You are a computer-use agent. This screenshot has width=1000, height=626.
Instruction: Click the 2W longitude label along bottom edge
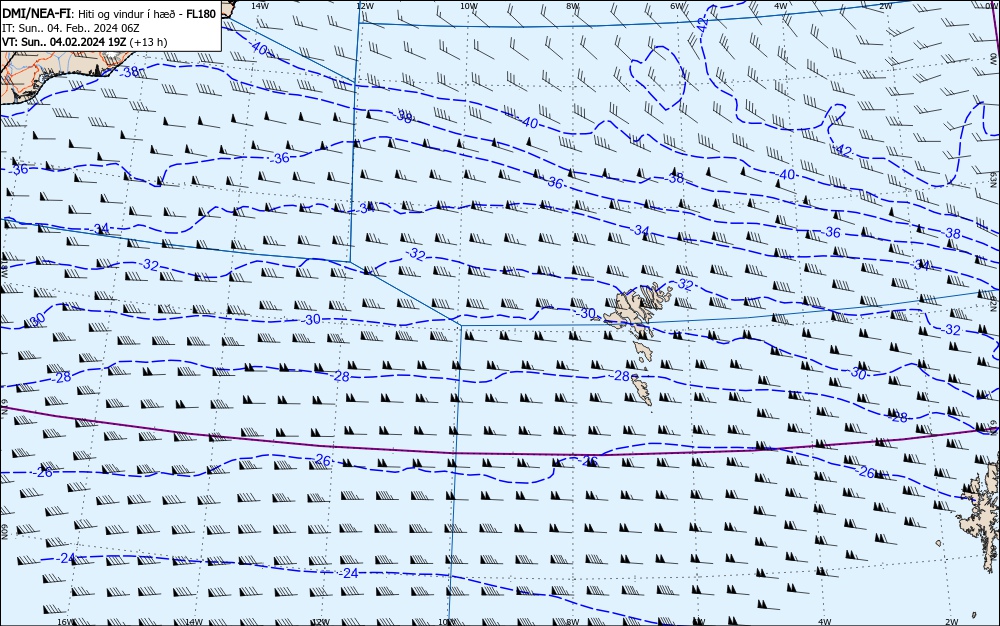click(x=952, y=622)
